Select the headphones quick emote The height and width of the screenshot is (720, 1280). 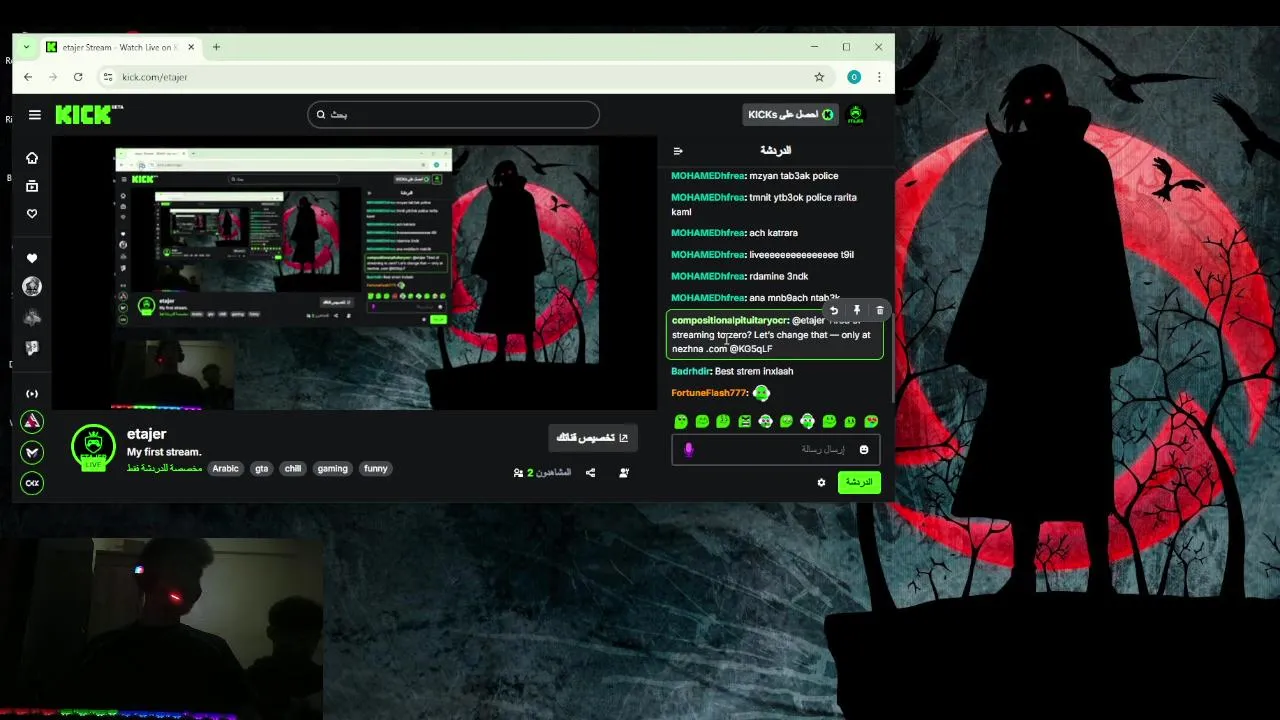807,422
